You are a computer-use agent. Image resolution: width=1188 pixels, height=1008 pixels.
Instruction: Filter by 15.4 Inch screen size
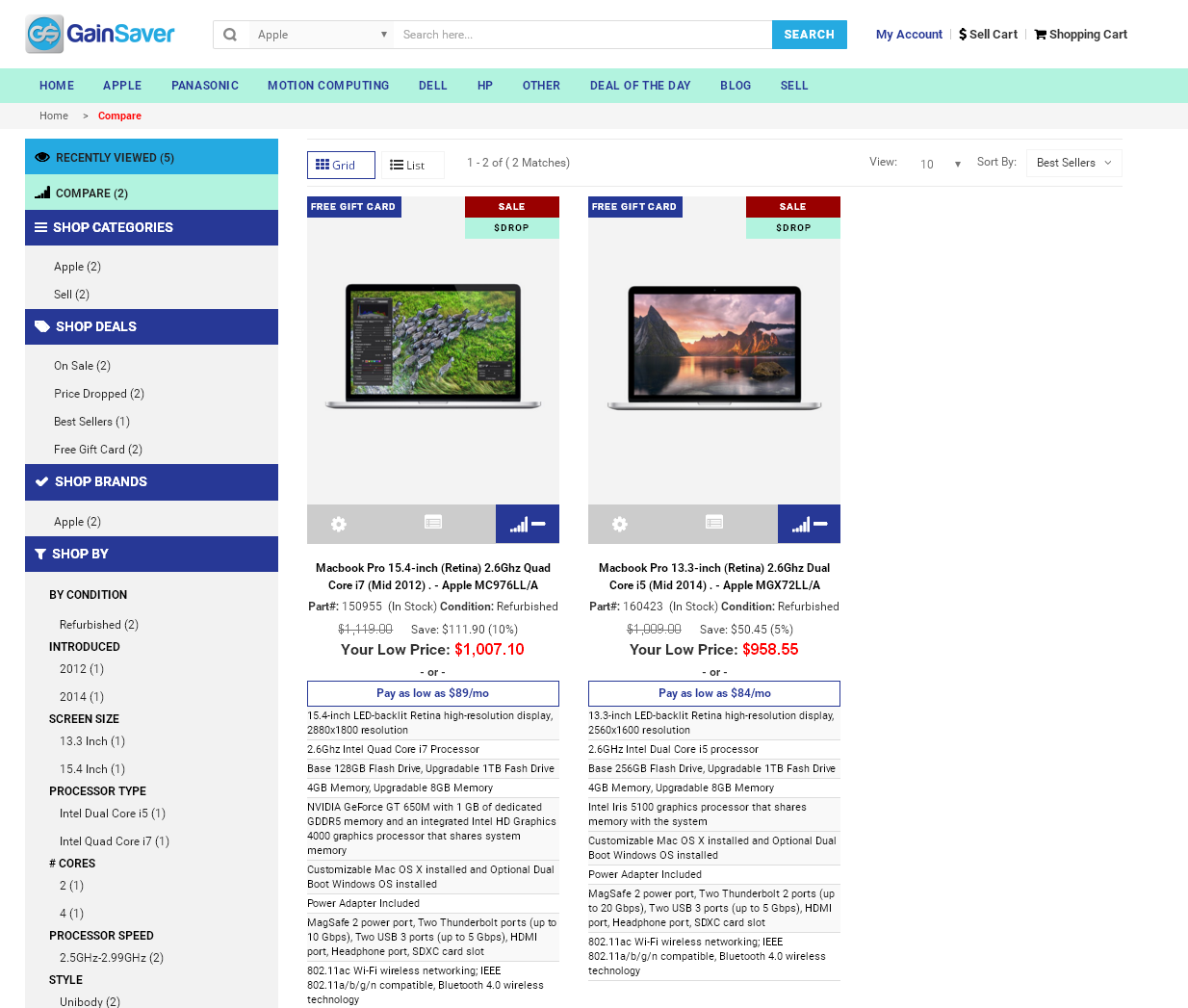(92, 769)
